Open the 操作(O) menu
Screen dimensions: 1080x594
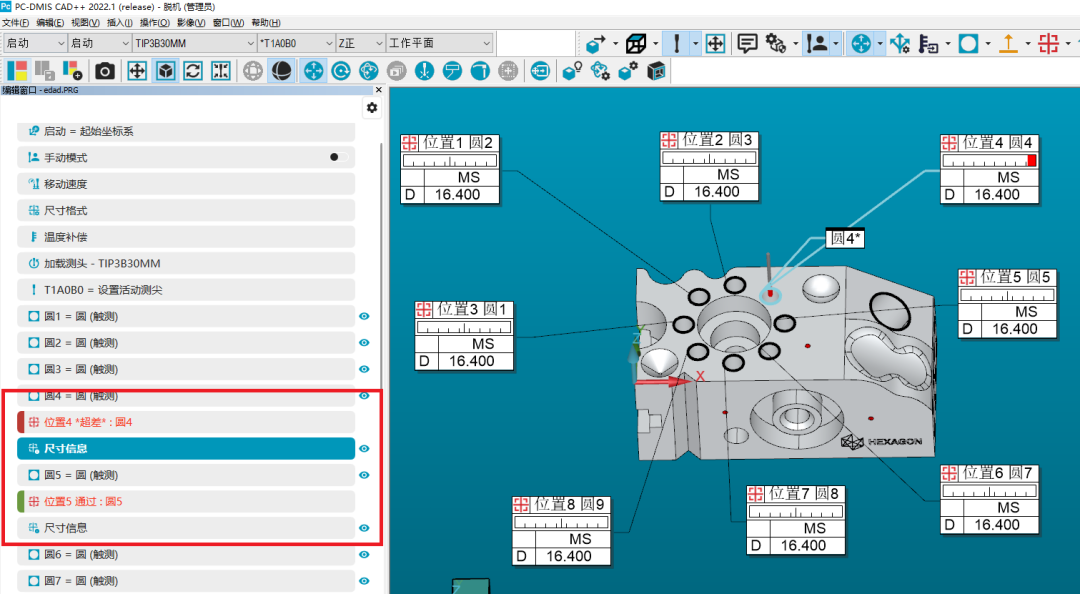(154, 23)
